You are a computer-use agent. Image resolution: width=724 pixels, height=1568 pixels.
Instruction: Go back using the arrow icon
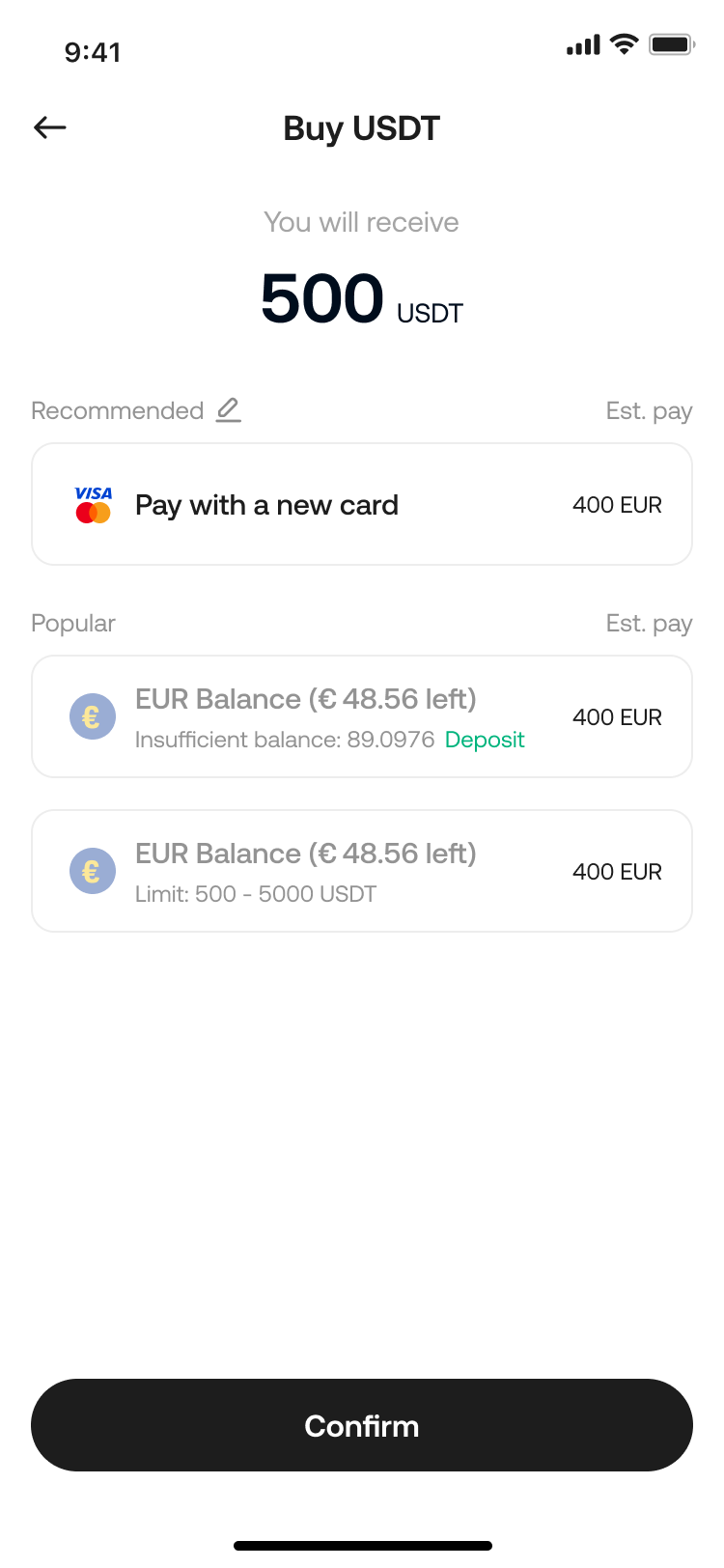click(x=50, y=127)
